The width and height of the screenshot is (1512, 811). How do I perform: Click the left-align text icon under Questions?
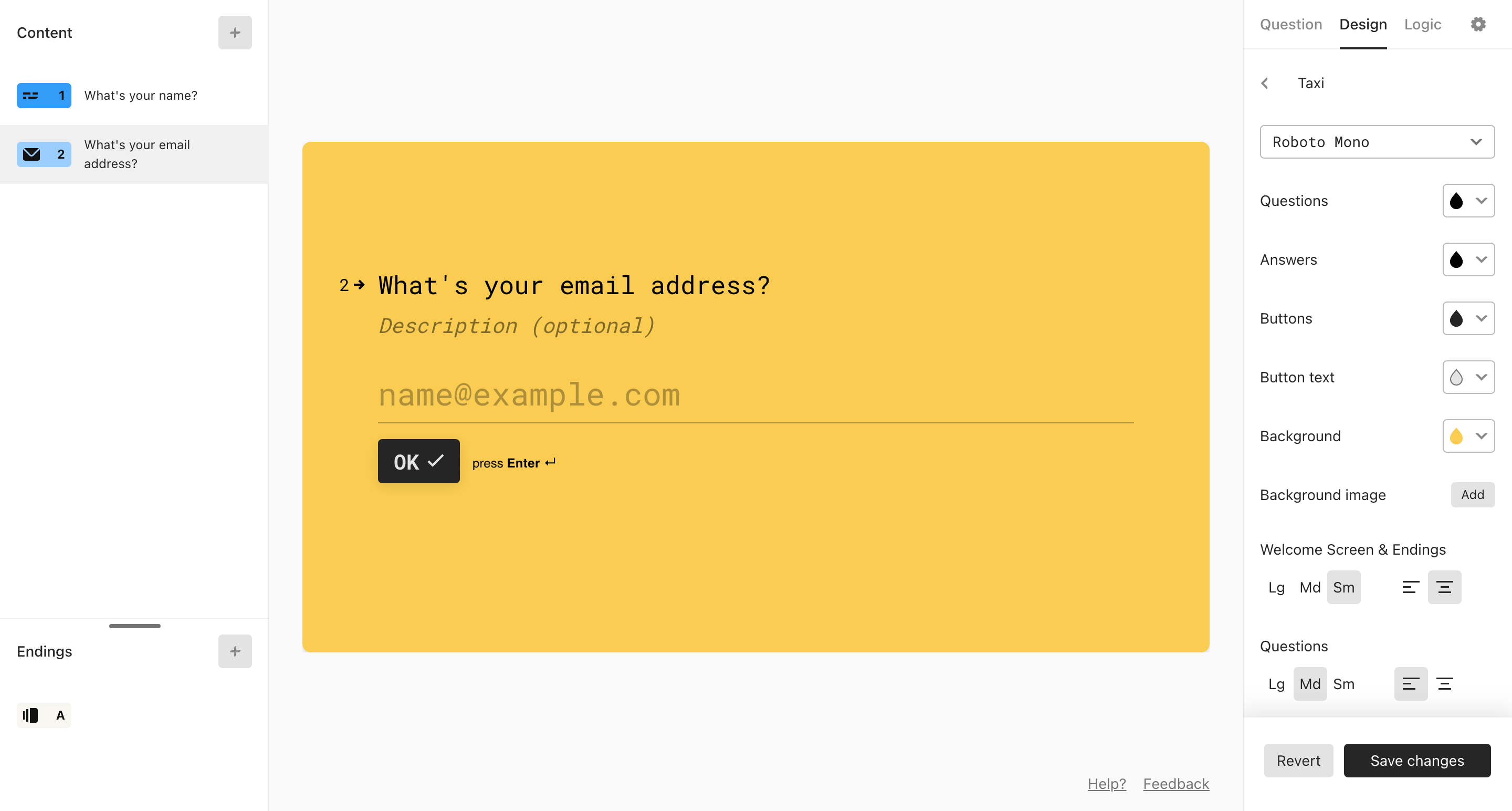1408,684
